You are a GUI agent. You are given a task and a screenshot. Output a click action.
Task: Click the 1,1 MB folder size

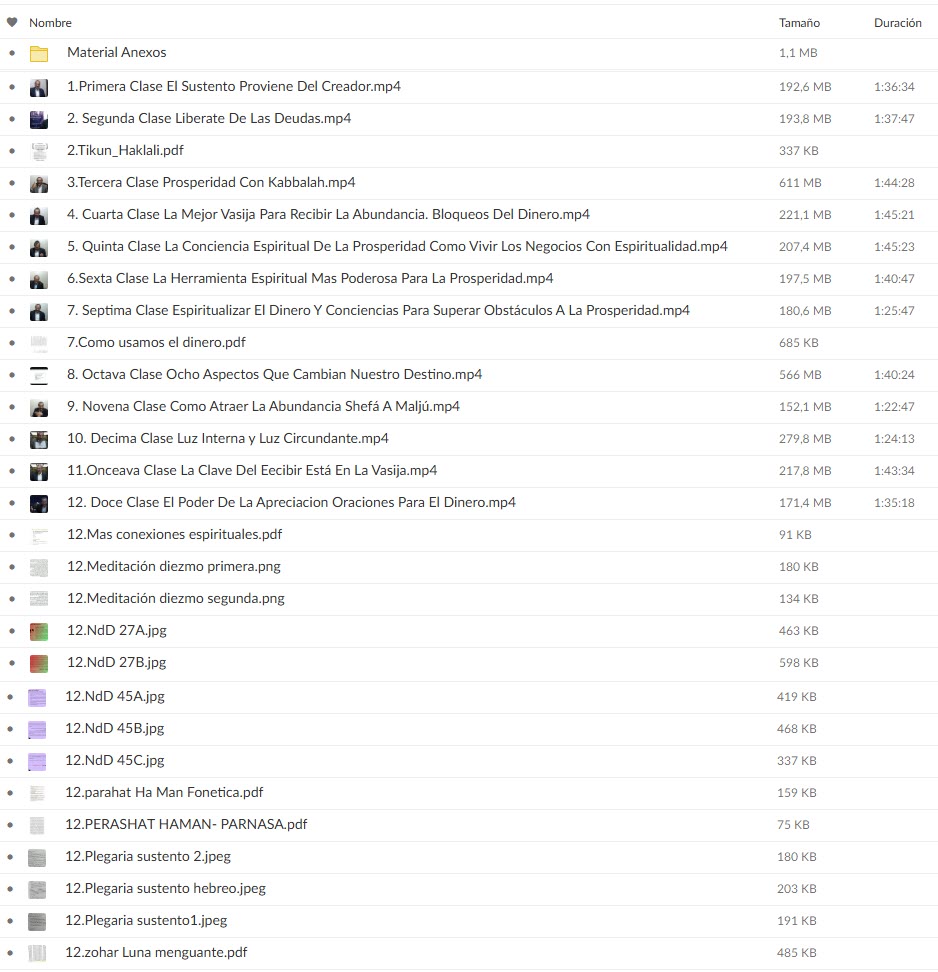pos(798,53)
